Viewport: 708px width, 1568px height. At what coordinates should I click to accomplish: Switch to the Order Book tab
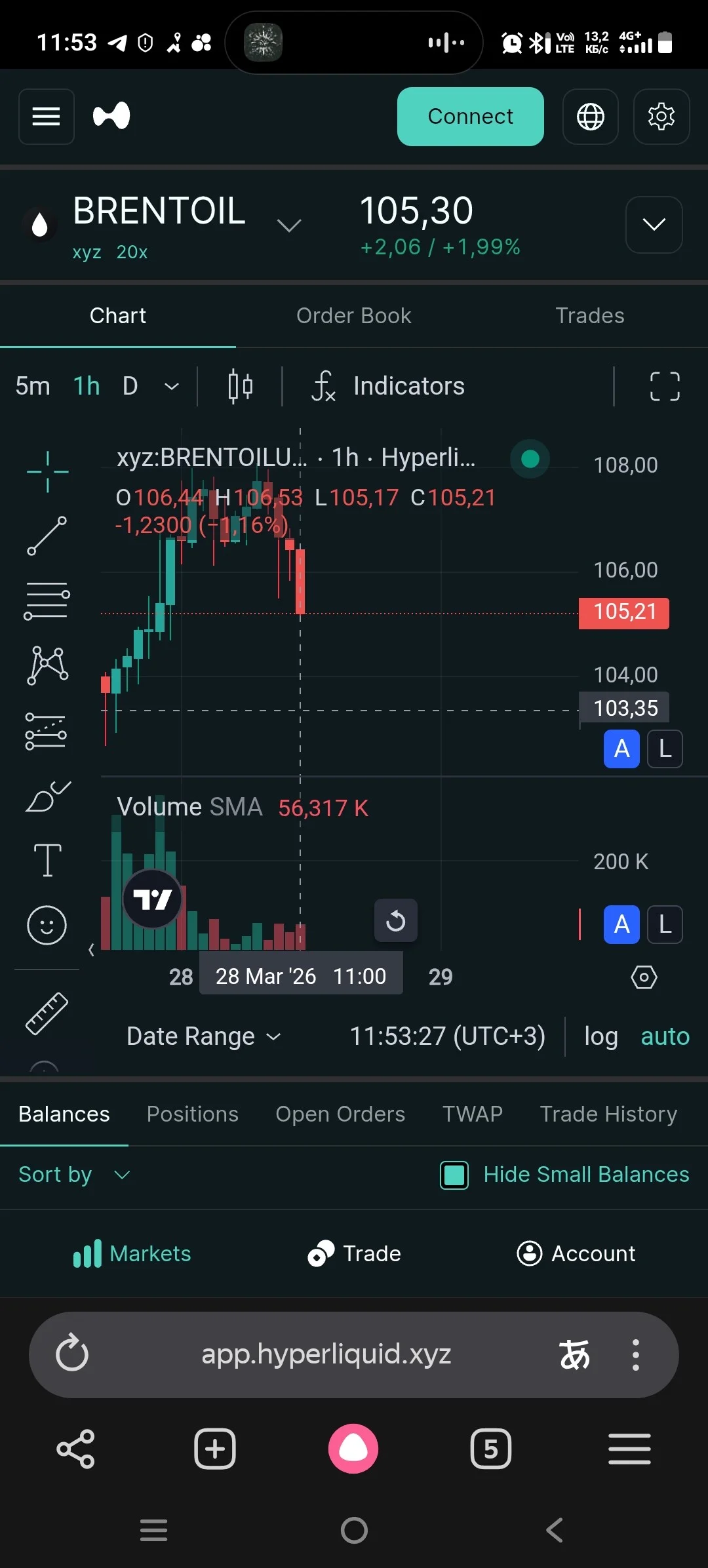[x=354, y=316]
